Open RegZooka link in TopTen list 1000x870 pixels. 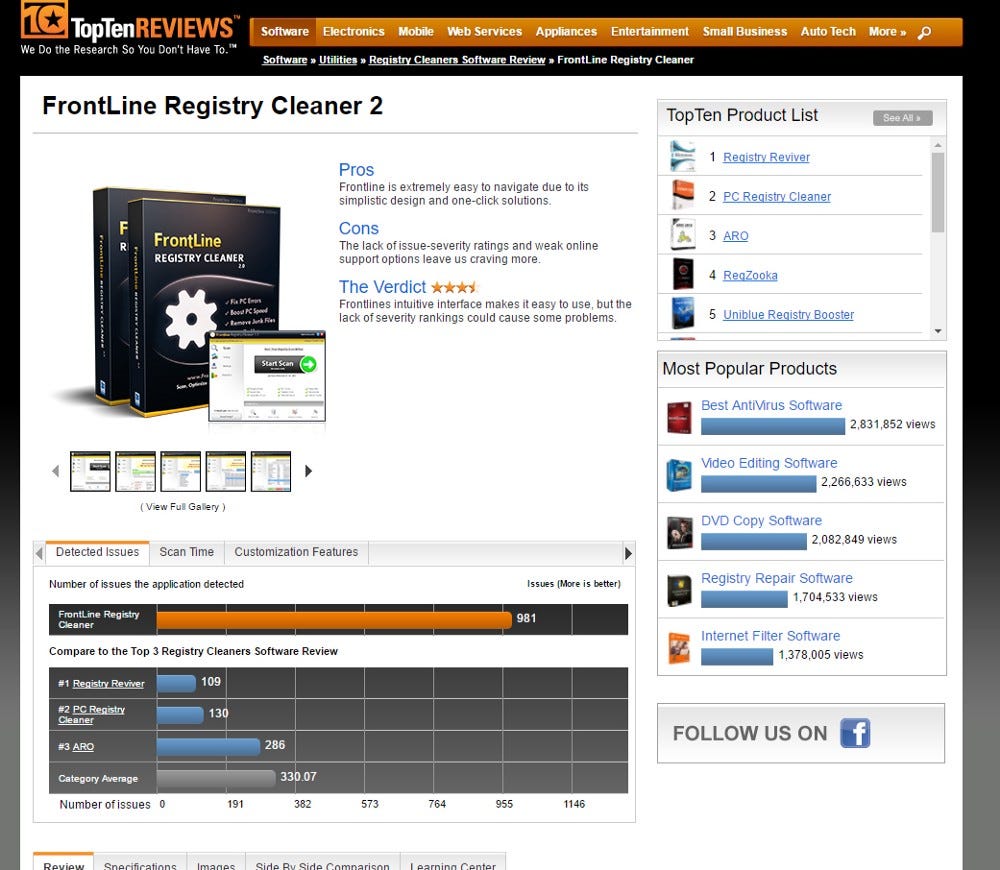[x=750, y=276]
